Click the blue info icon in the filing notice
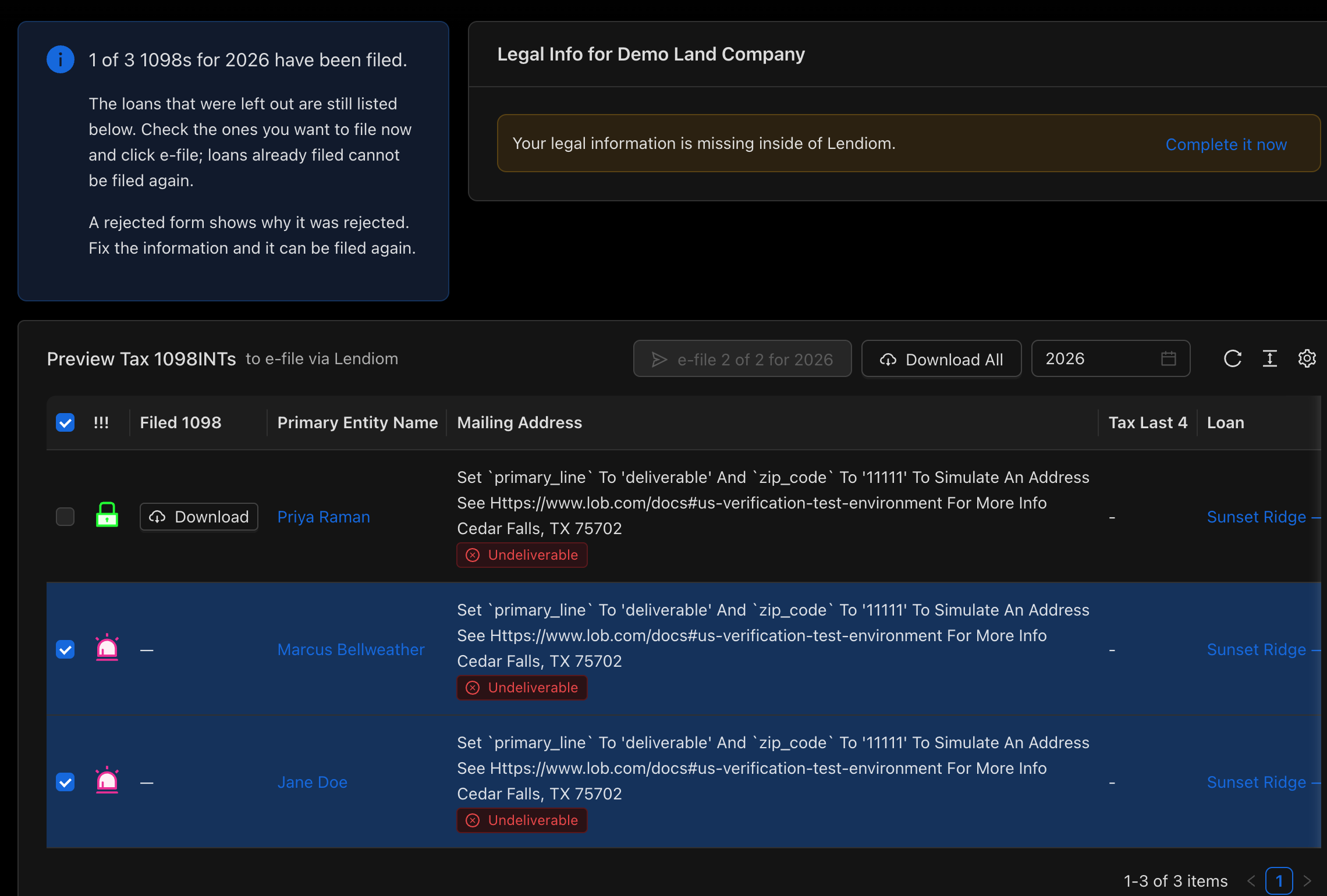 pyautogui.click(x=61, y=59)
